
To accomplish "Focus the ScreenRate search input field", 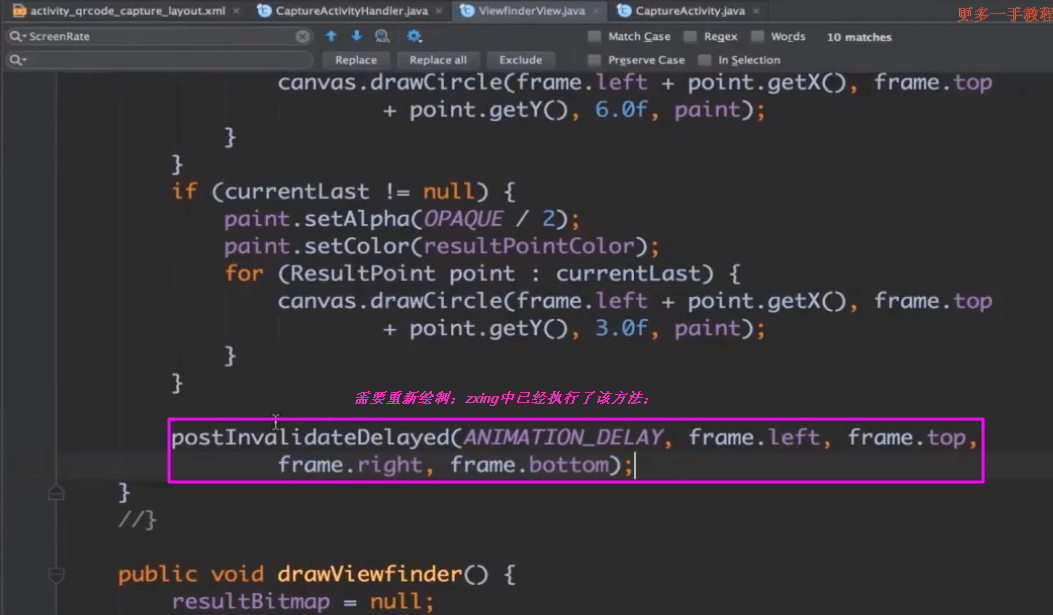I will click(160, 36).
